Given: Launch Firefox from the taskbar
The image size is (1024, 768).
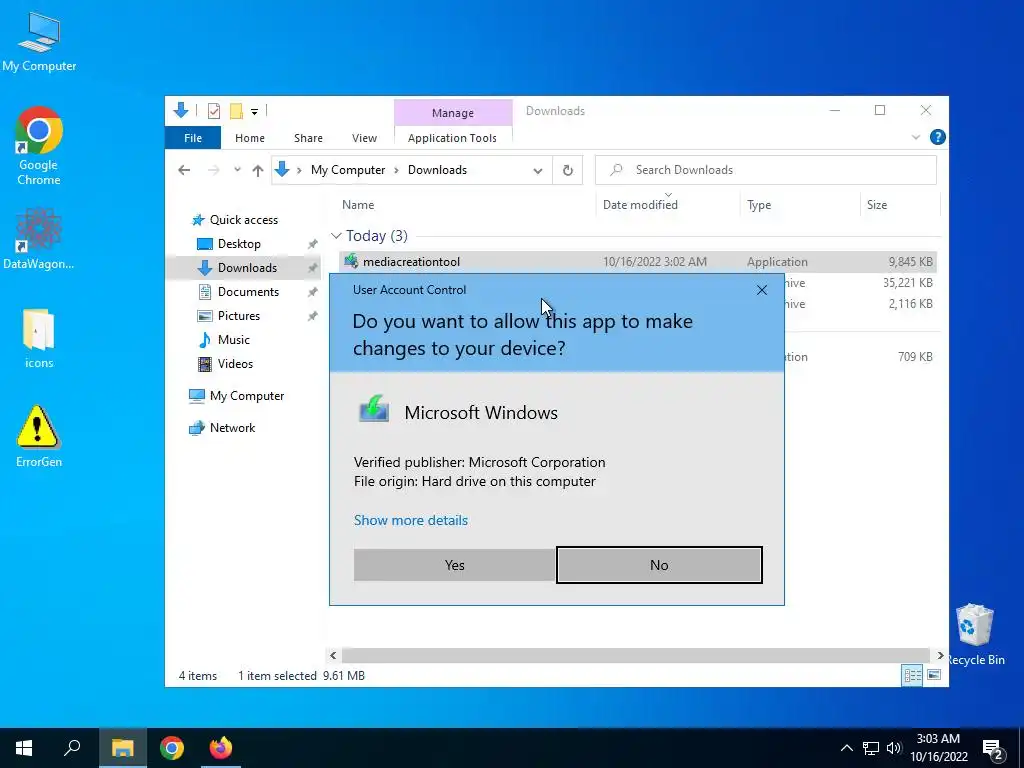Looking at the screenshot, I should pos(221,748).
